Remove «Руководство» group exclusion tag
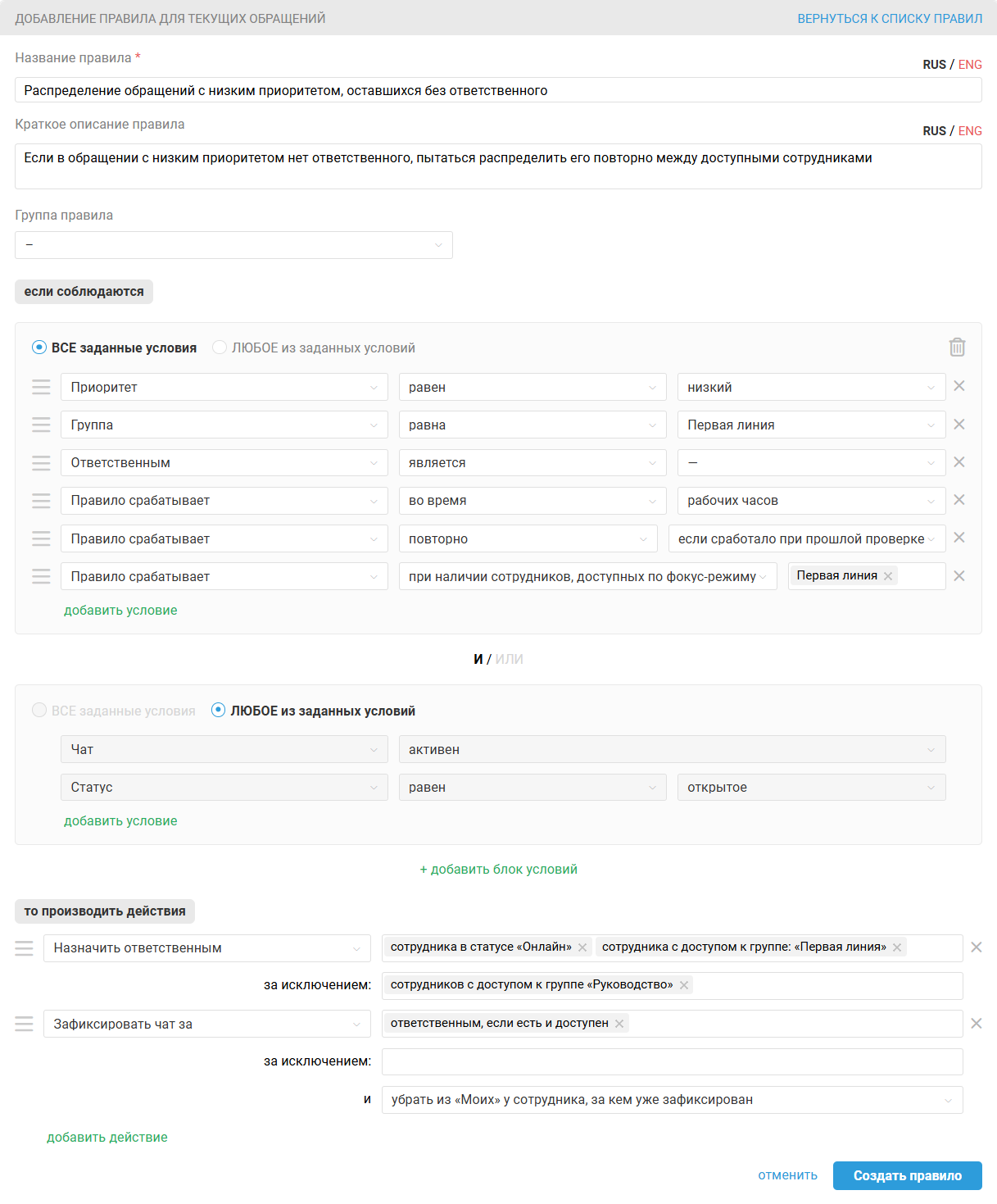 pos(684,985)
